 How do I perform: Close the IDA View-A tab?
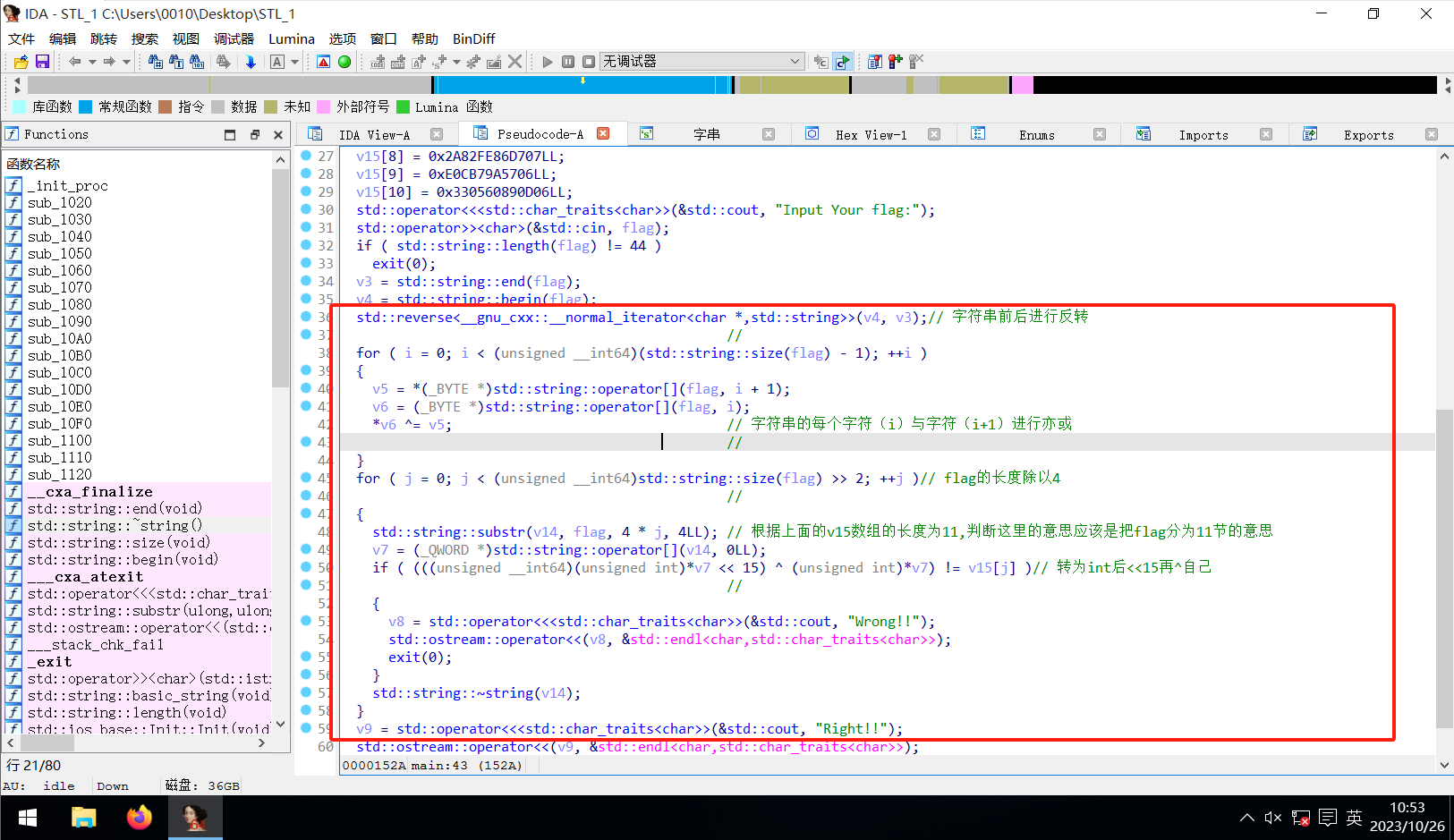(x=437, y=134)
